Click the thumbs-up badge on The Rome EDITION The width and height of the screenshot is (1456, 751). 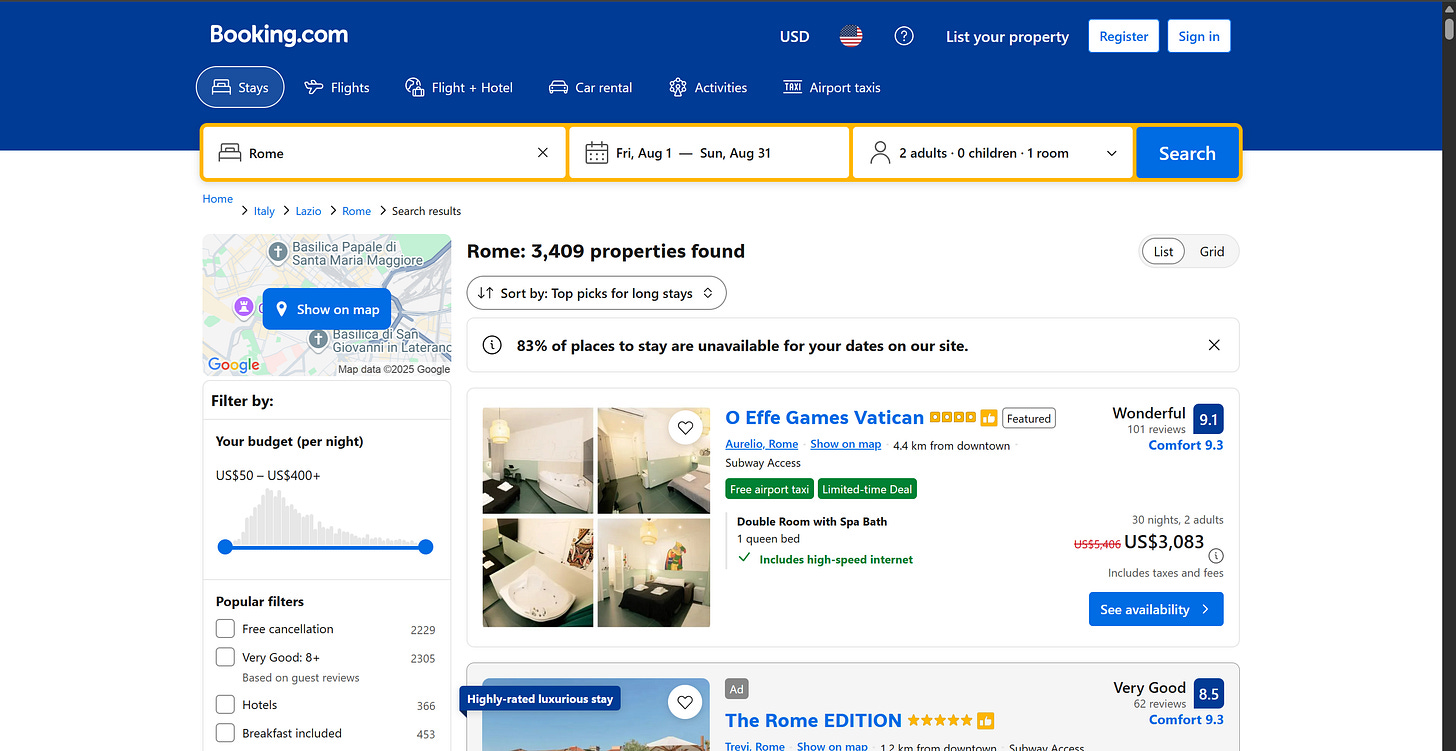point(986,721)
